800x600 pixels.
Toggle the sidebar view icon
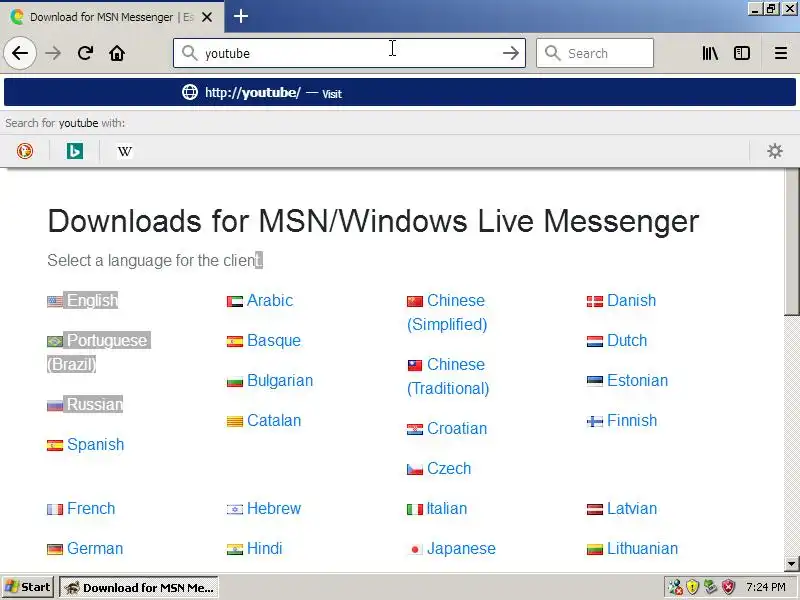[742, 53]
